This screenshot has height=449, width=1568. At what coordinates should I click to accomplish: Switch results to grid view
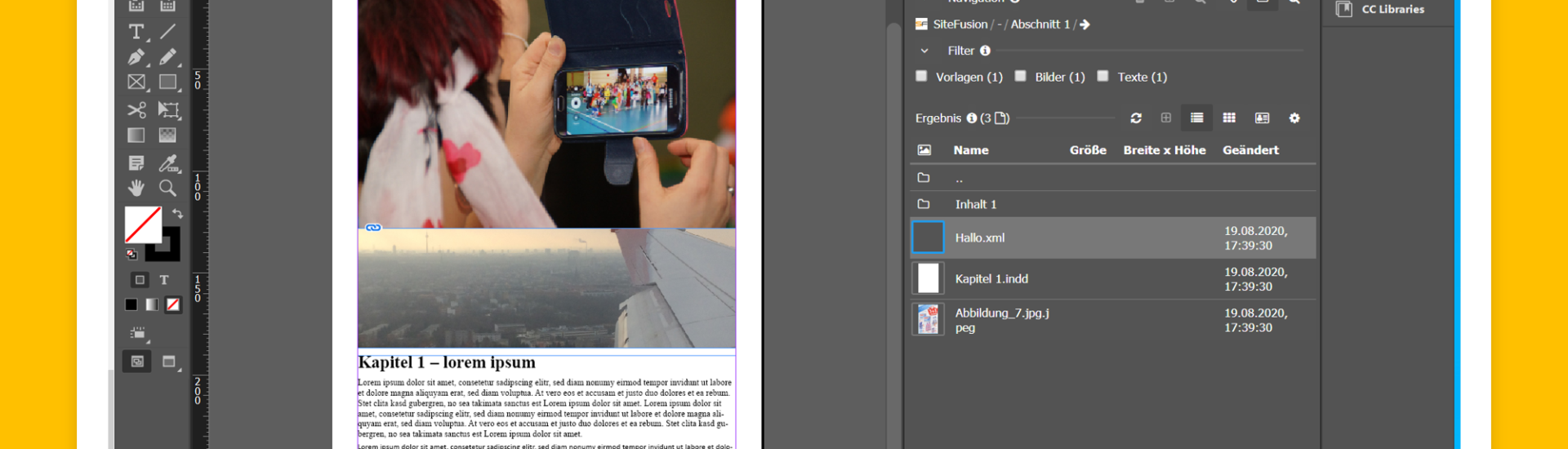click(1229, 118)
